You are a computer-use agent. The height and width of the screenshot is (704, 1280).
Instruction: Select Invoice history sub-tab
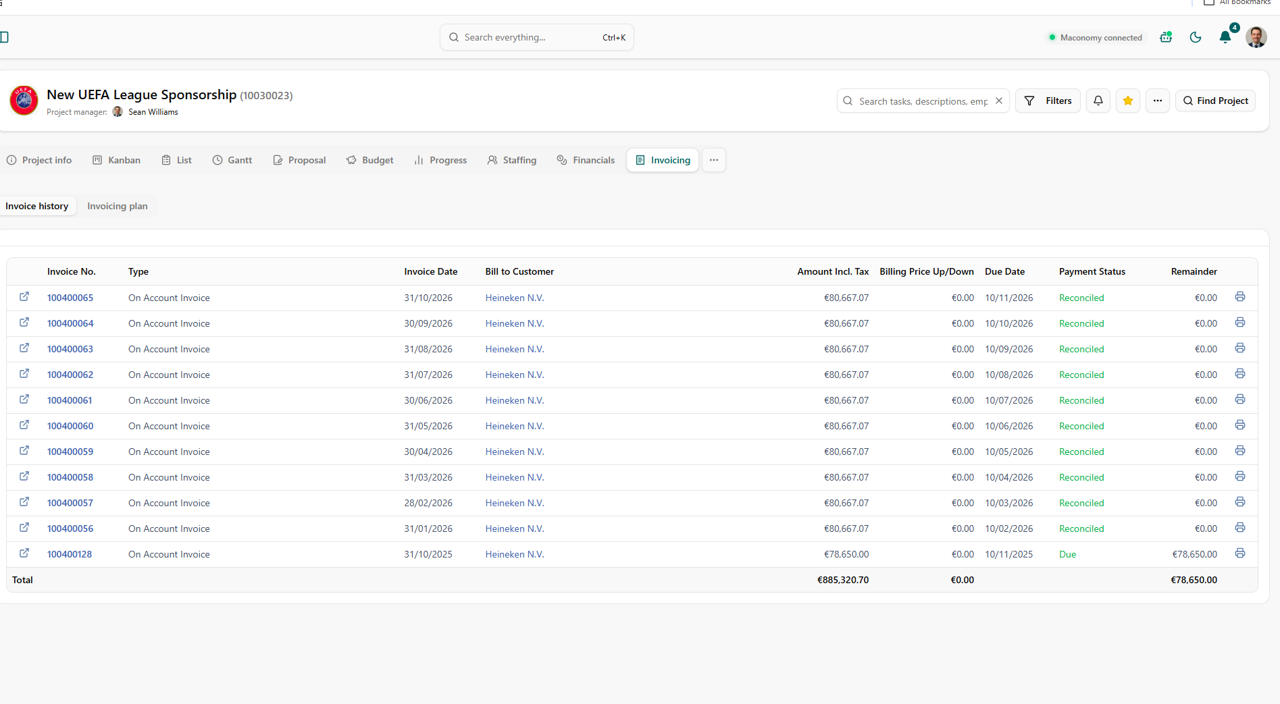(37, 206)
